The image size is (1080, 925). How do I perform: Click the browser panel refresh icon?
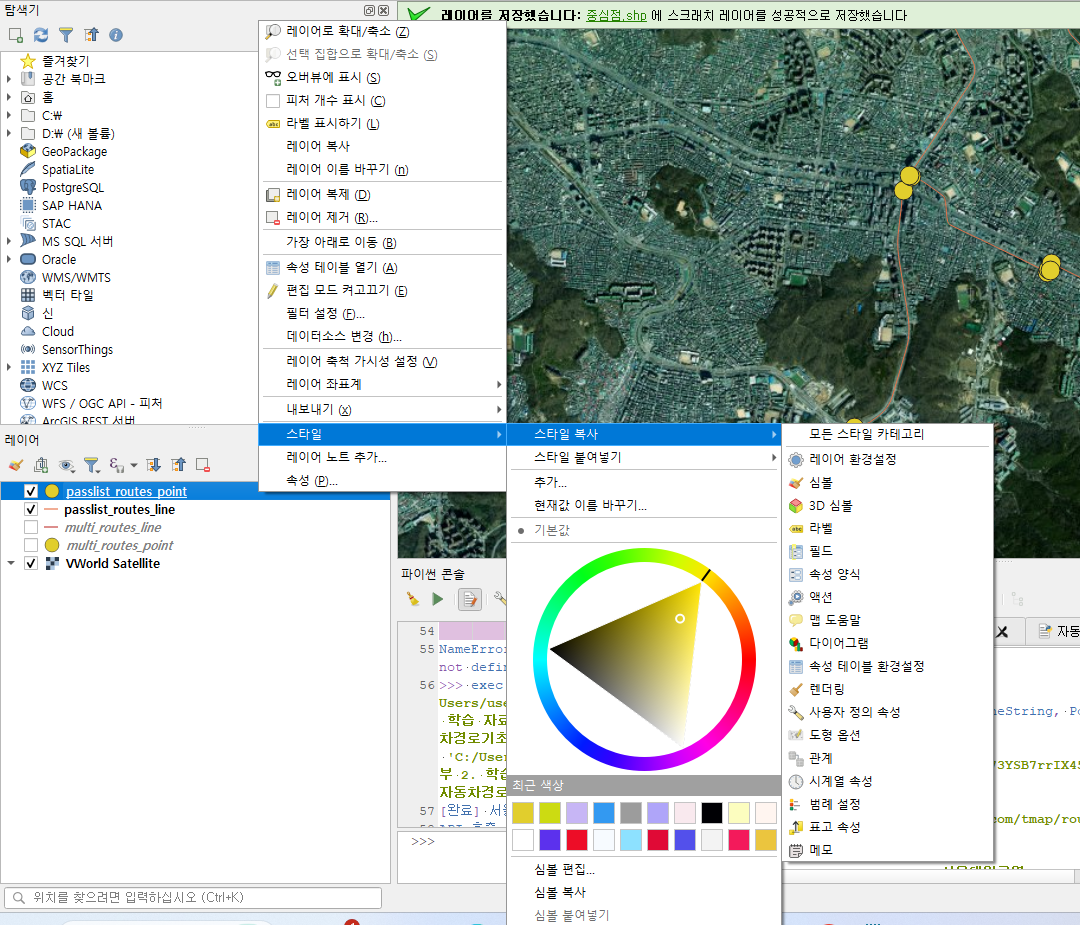(x=41, y=35)
